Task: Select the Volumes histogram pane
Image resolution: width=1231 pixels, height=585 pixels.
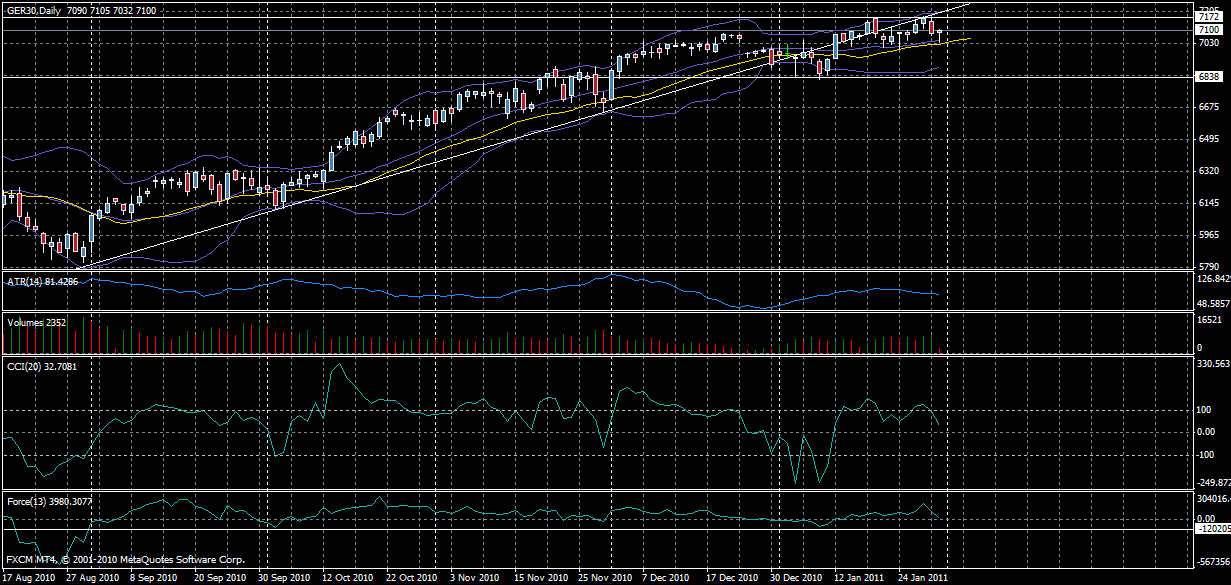Action: coord(600,335)
